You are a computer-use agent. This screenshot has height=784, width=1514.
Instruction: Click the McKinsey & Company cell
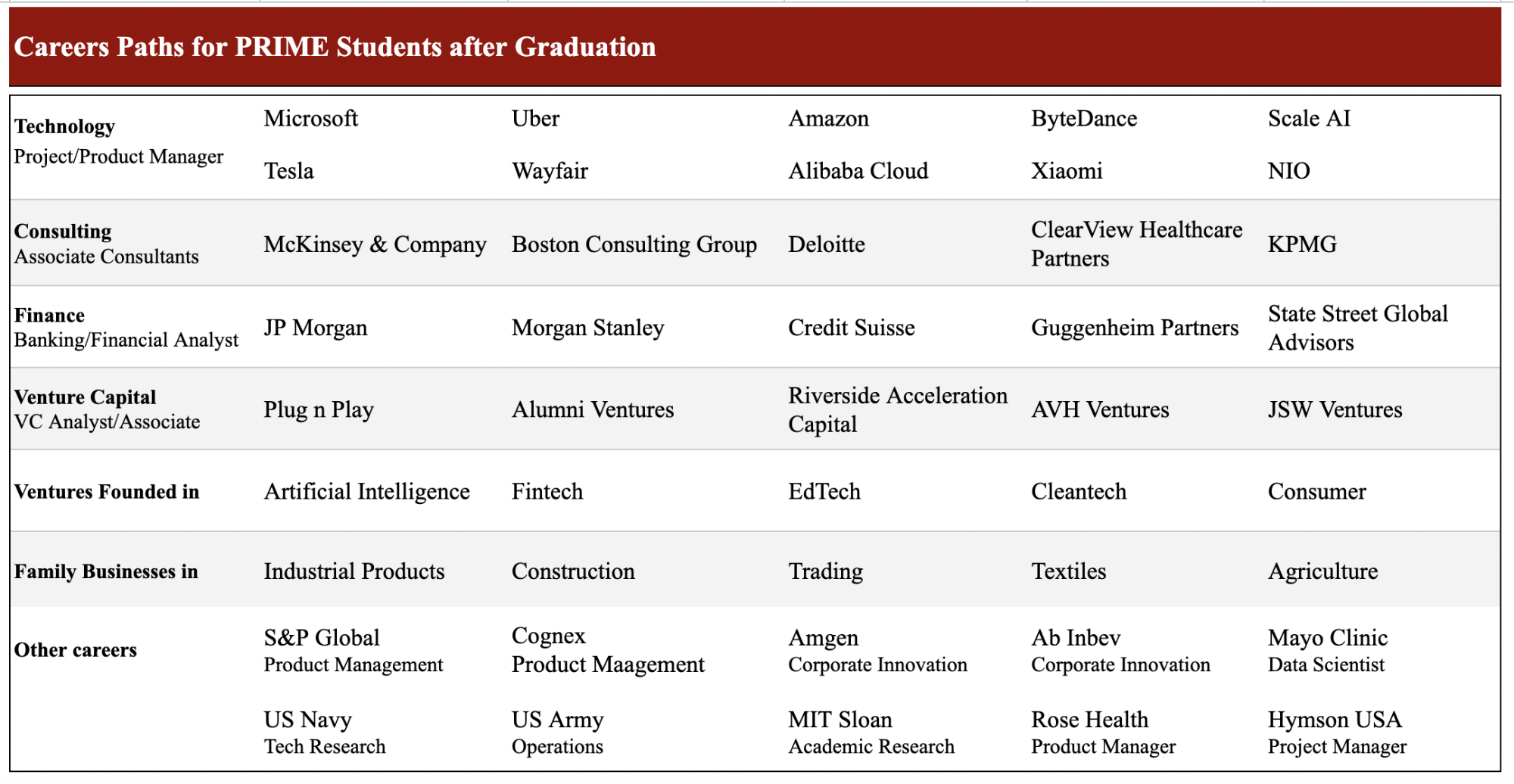click(375, 244)
